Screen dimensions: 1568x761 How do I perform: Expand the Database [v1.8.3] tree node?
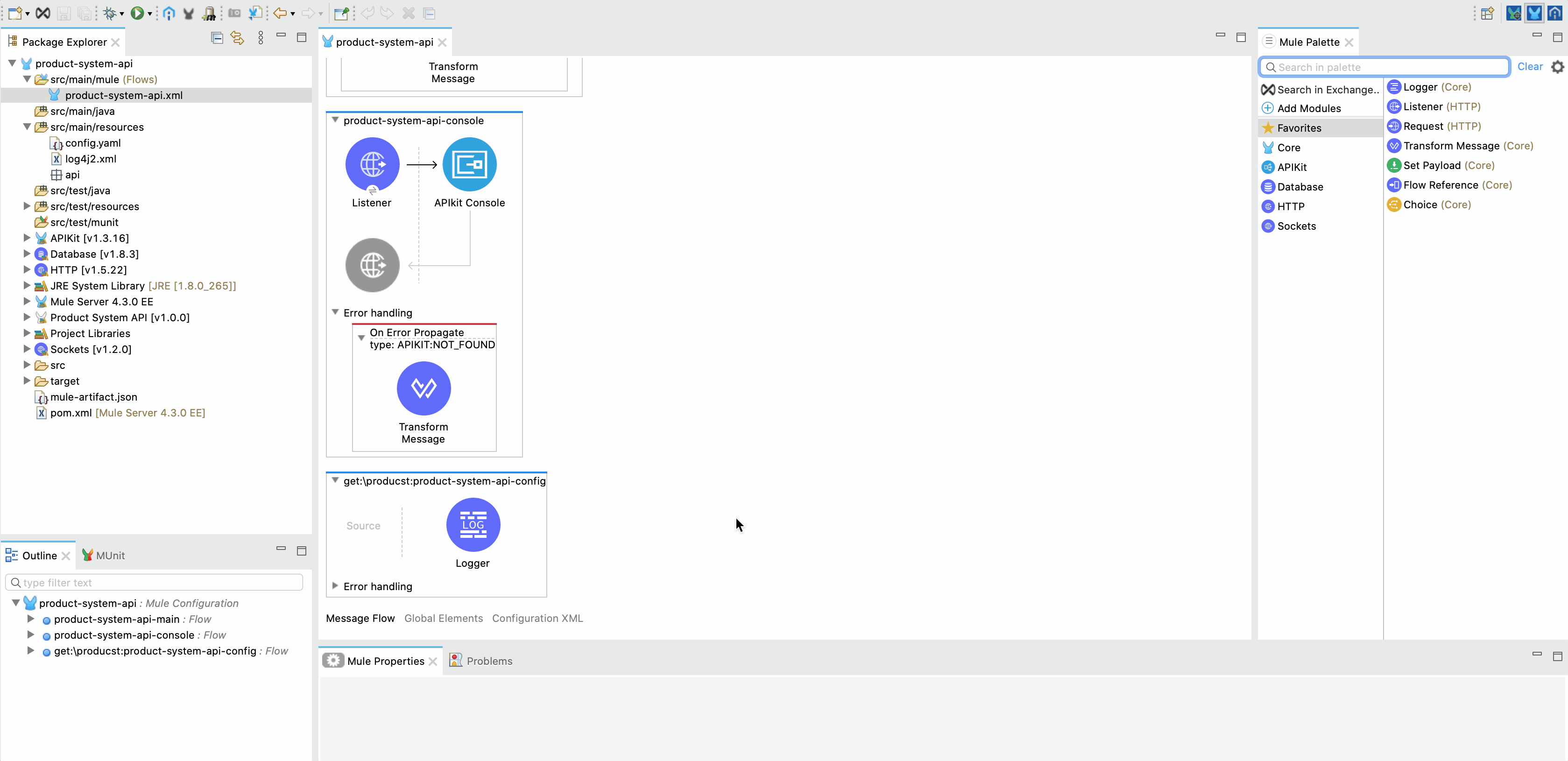(x=27, y=254)
